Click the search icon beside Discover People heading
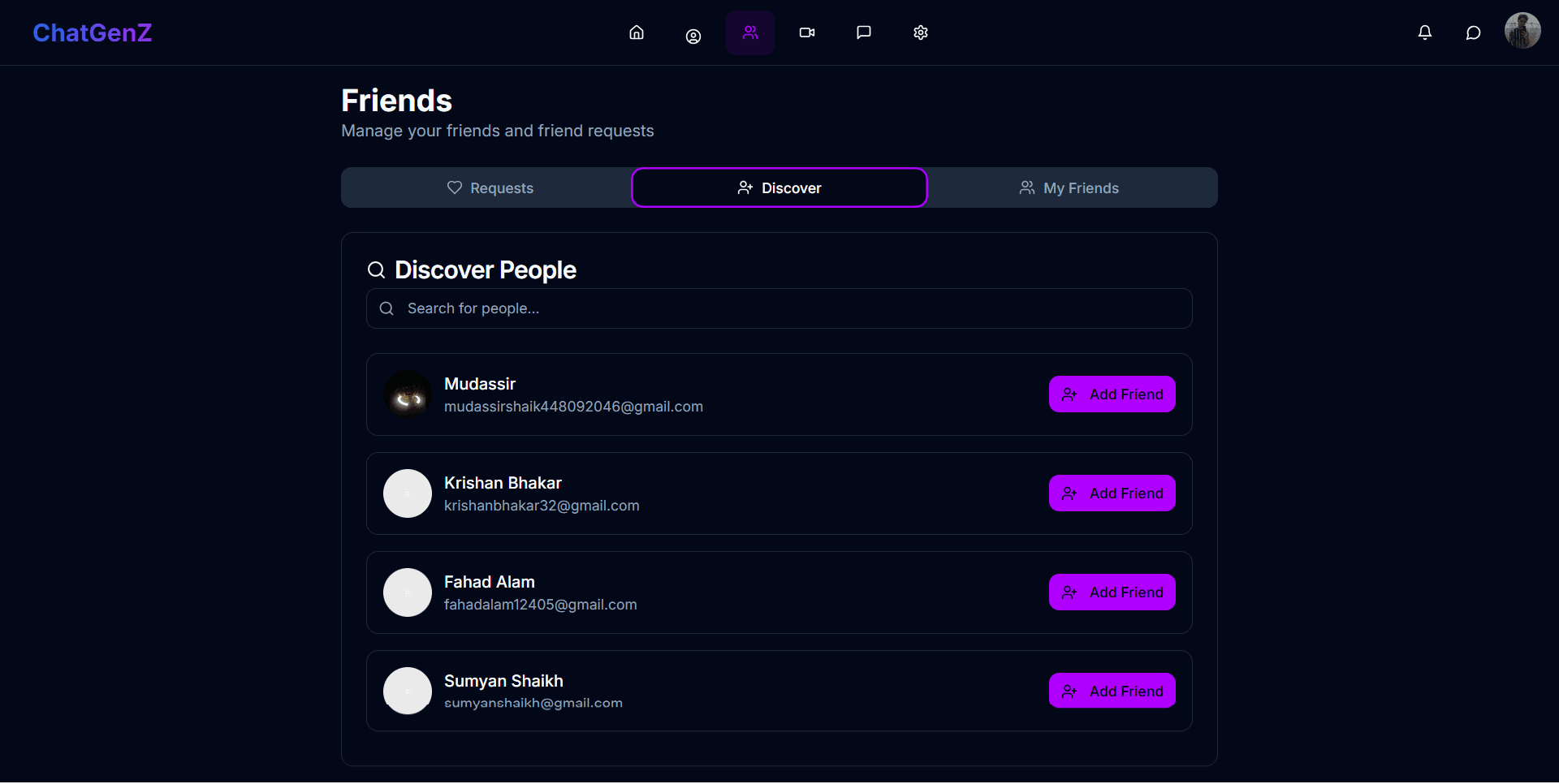 click(376, 269)
